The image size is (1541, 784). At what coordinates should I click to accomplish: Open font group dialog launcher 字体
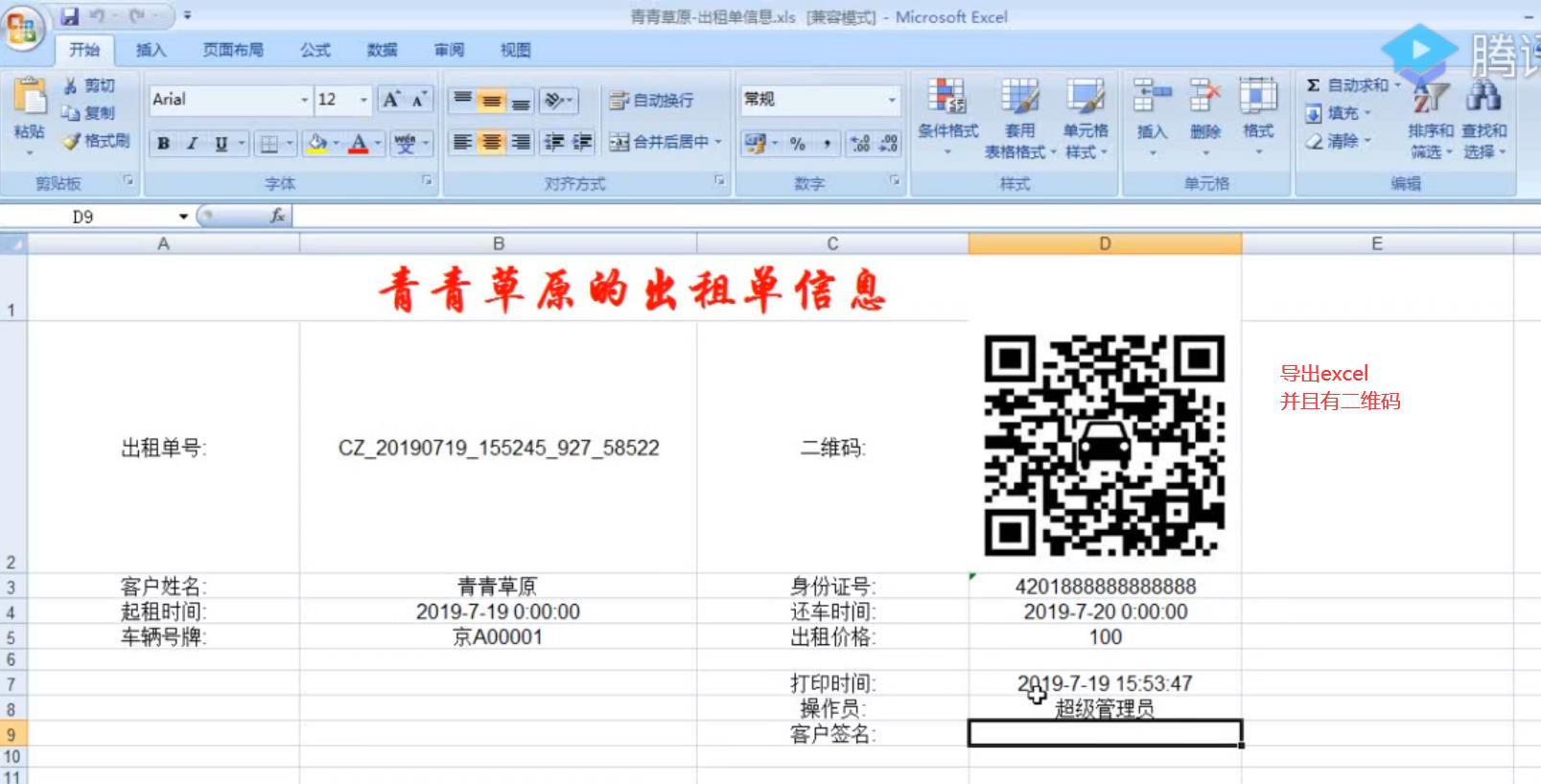click(427, 180)
